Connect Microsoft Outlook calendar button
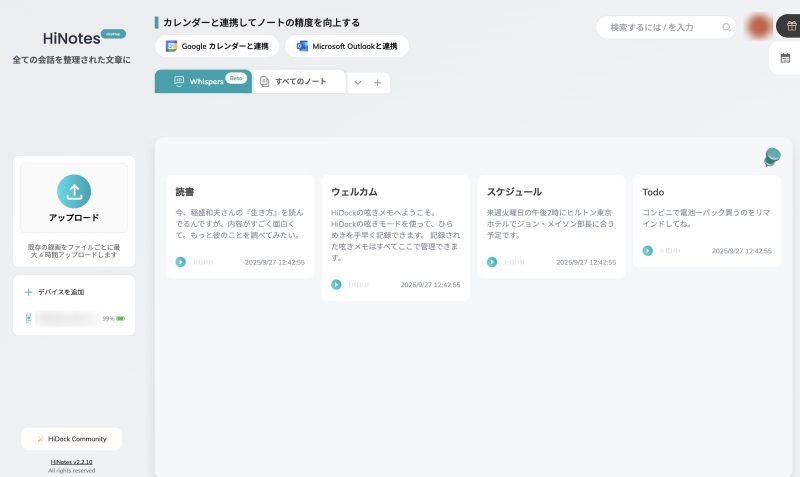 [x=346, y=46]
